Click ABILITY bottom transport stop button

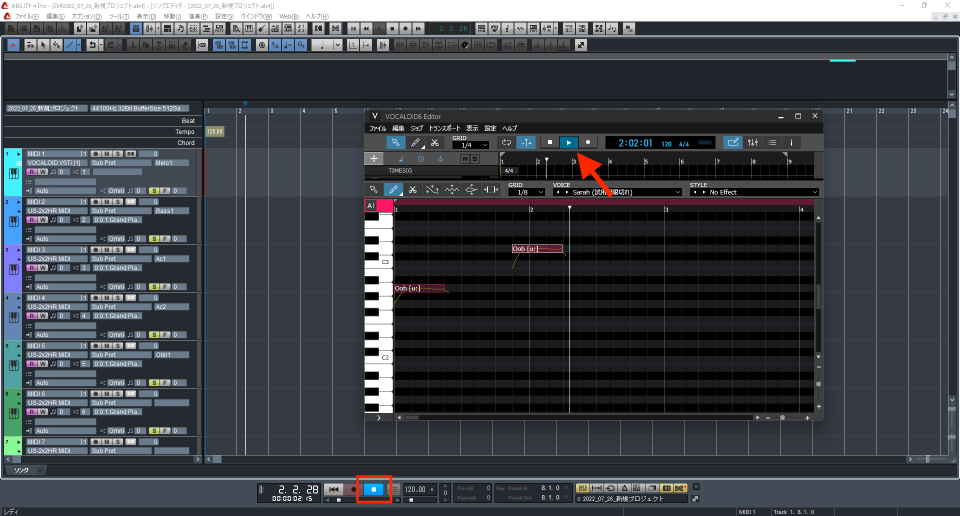click(373, 489)
